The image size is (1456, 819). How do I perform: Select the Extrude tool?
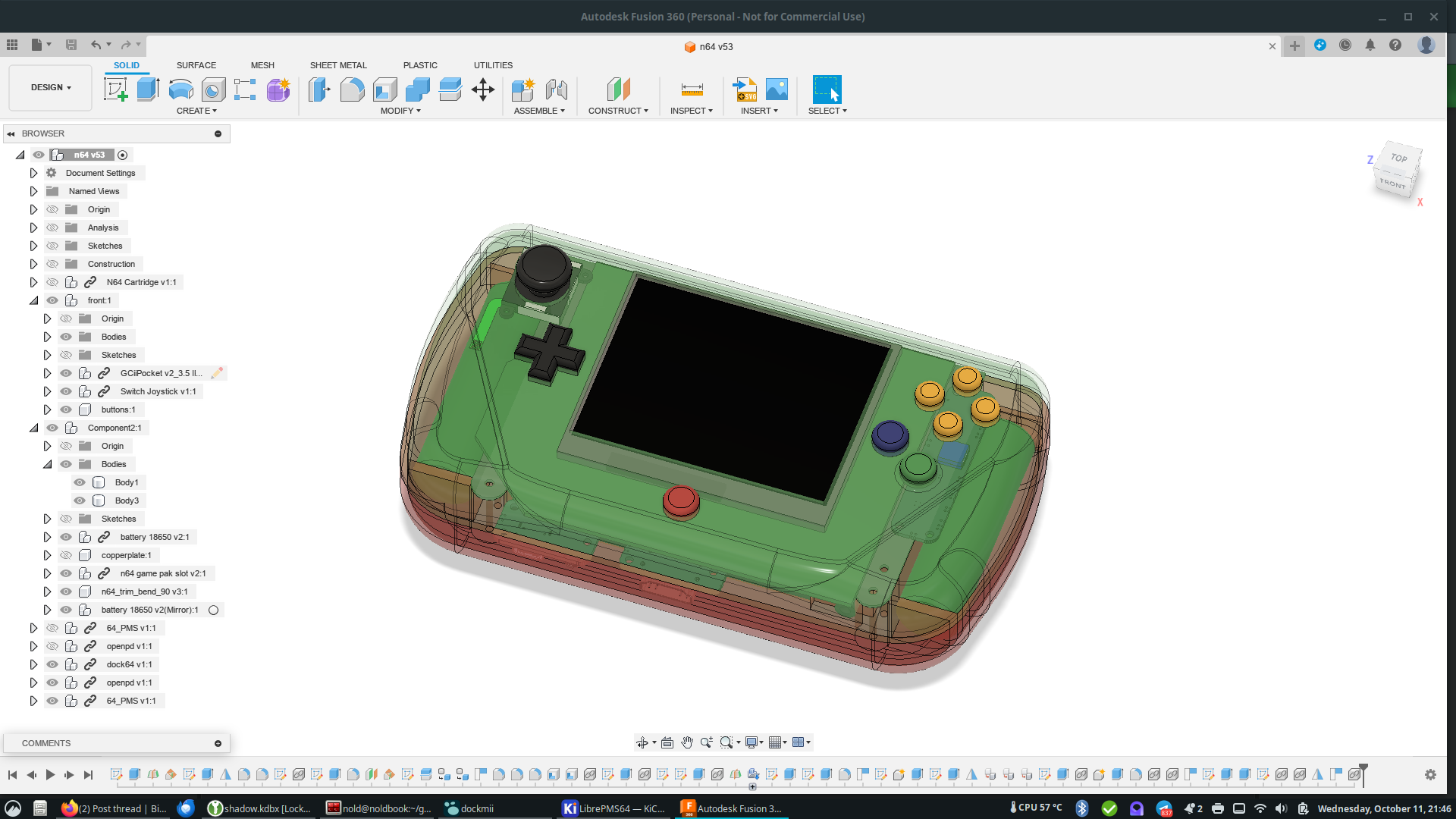point(148,89)
